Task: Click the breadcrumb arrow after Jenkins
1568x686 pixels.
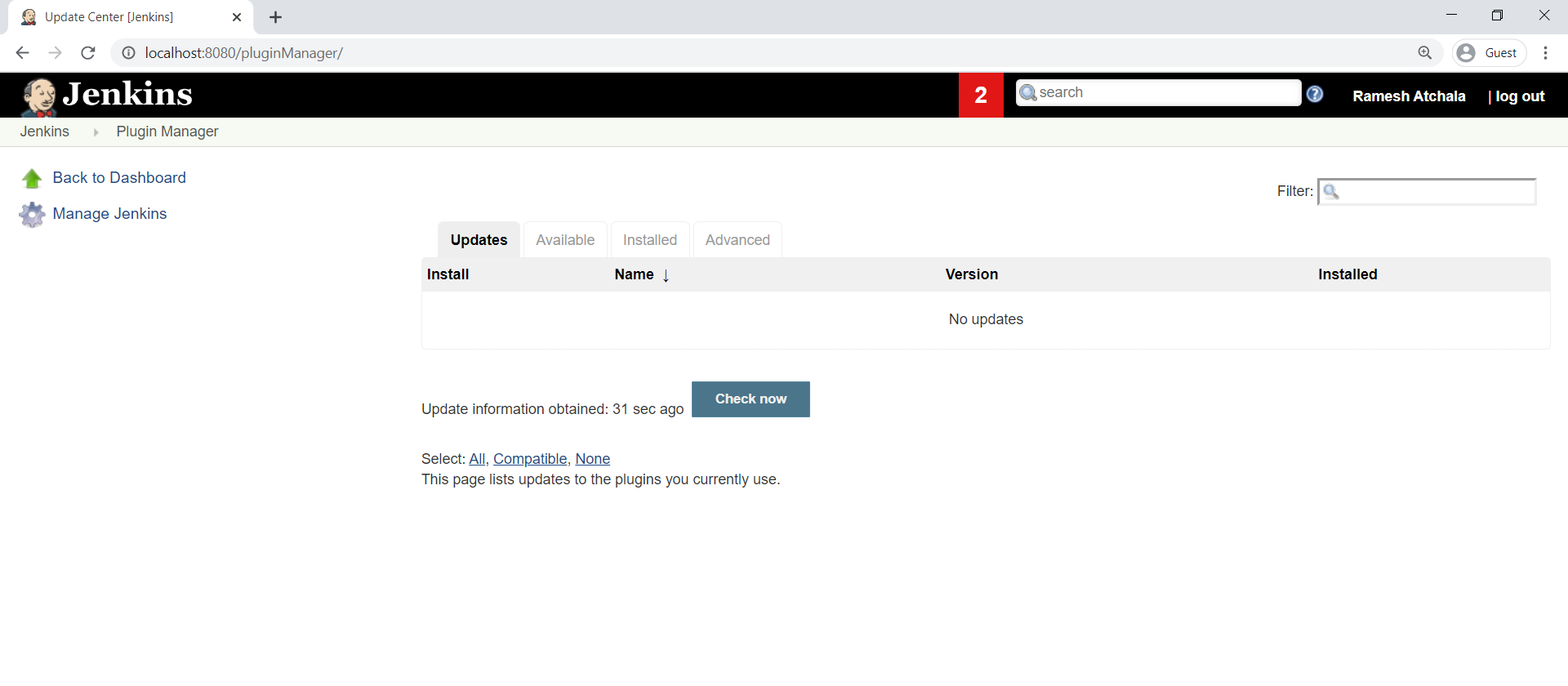Action: [x=96, y=132]
